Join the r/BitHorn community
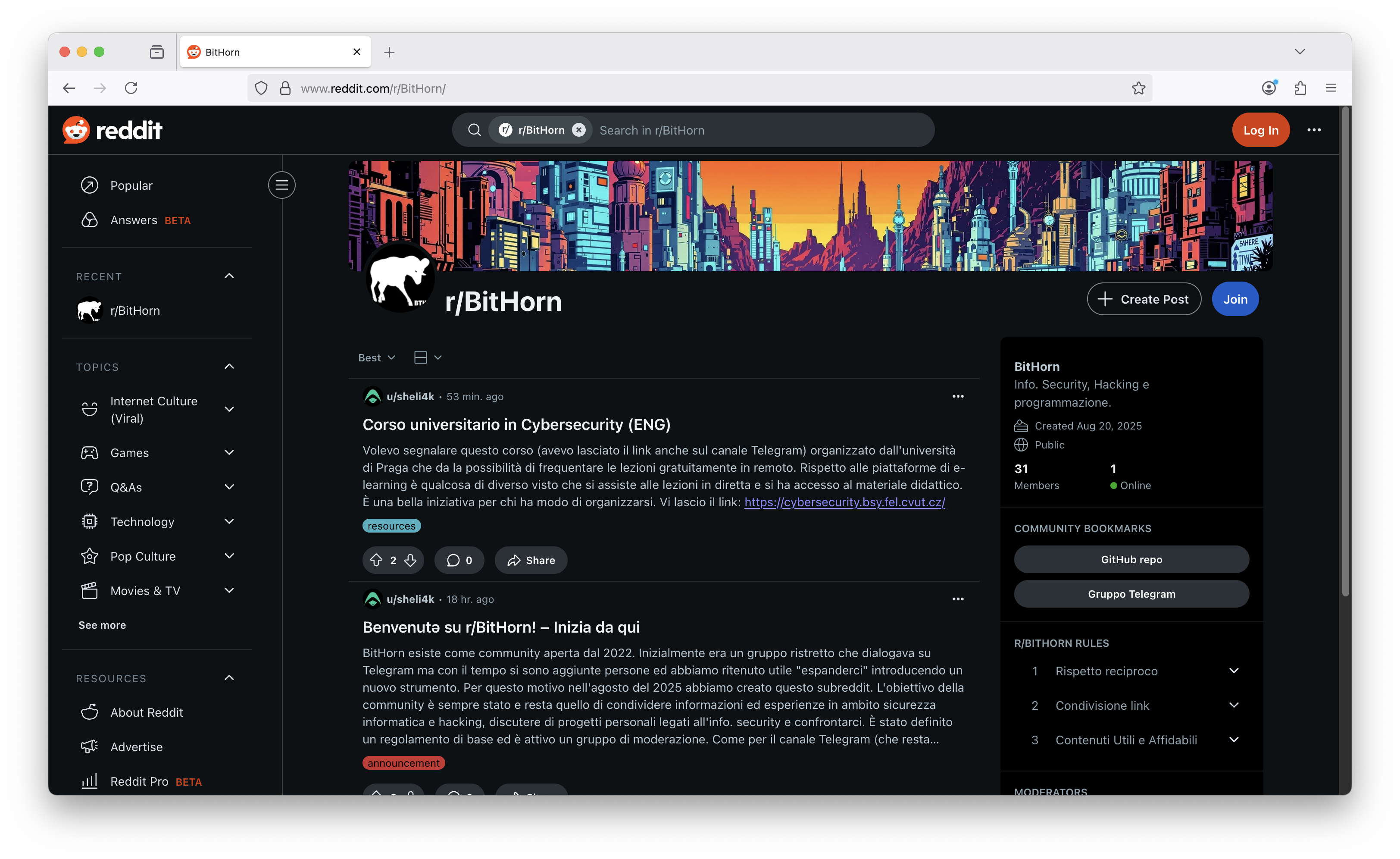This screenshot has width=1400, height=859. click(x=1234, y=299)
